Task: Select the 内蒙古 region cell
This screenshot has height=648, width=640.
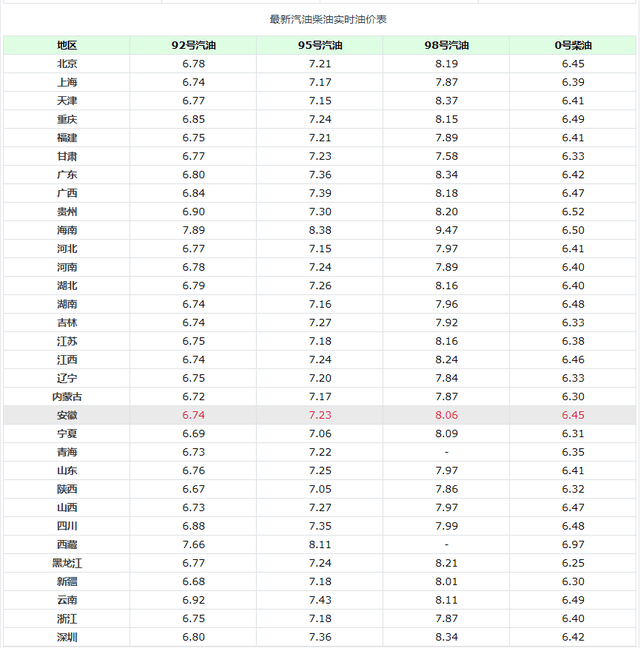Action: point(67,397)
